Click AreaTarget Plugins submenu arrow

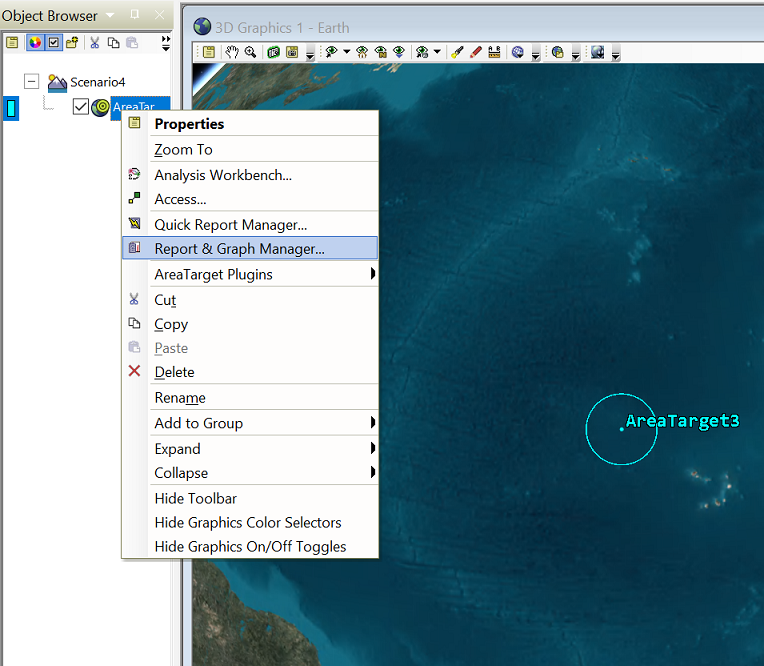[x=373, y=273]
